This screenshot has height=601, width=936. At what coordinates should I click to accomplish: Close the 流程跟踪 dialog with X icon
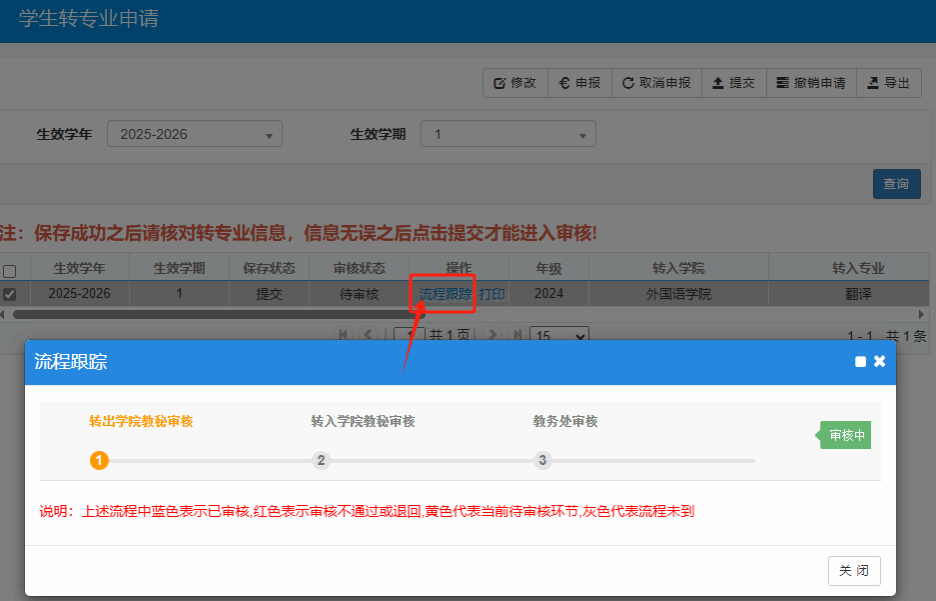click(x=880, y=361)
